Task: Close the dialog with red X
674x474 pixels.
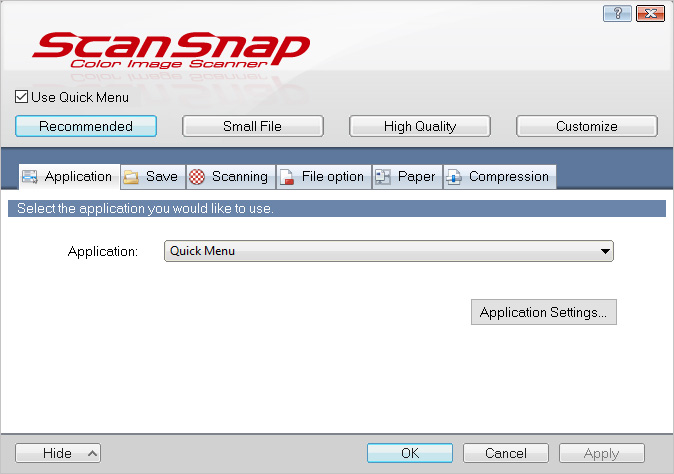Action: pos(650,13)
